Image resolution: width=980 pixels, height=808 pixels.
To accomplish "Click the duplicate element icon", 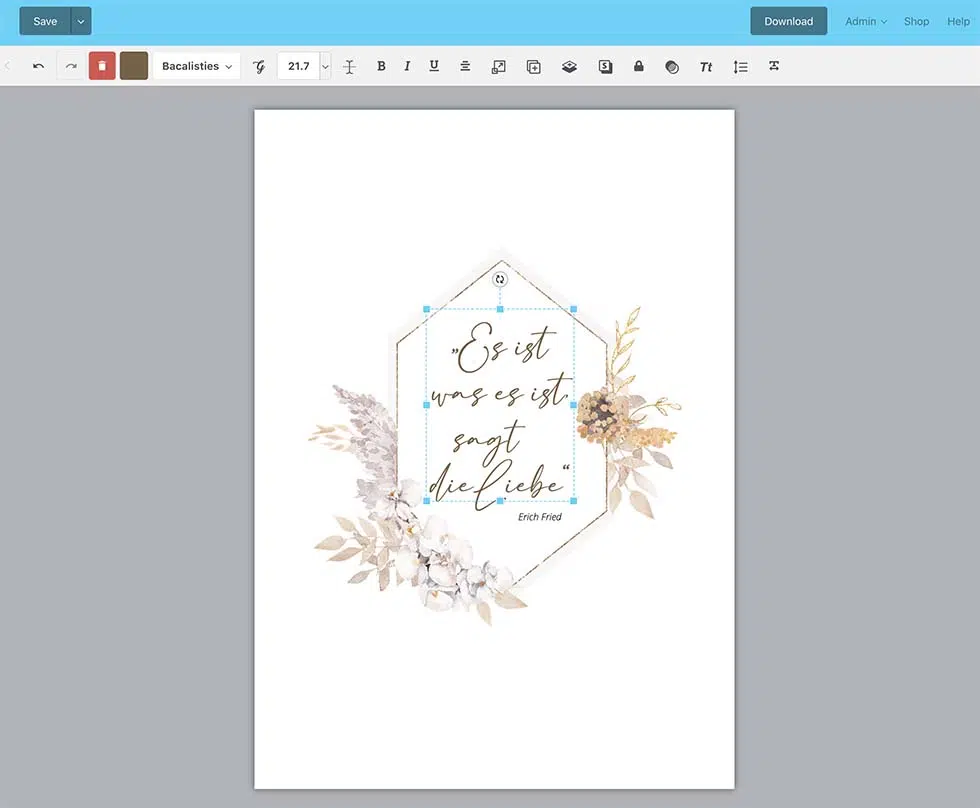I will click(534, 66).
